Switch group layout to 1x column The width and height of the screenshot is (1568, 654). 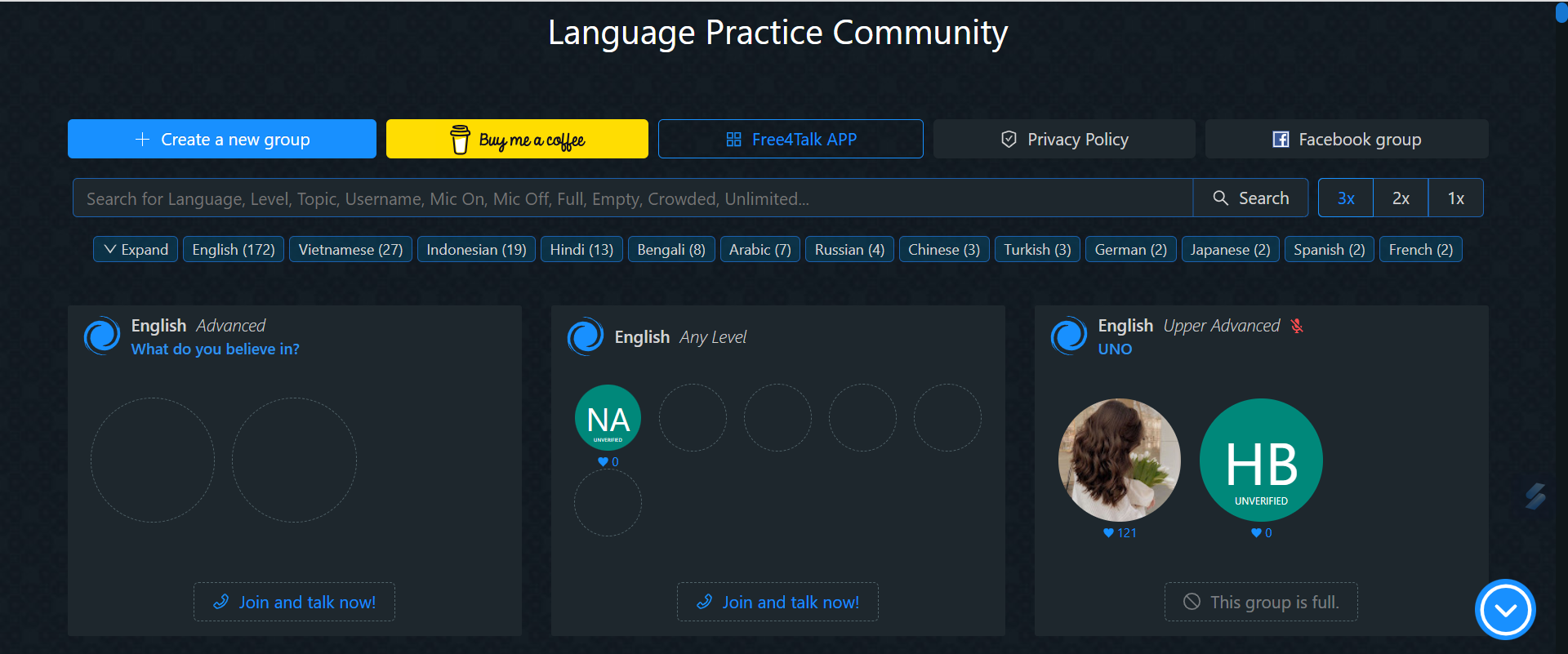[1455, 198]
